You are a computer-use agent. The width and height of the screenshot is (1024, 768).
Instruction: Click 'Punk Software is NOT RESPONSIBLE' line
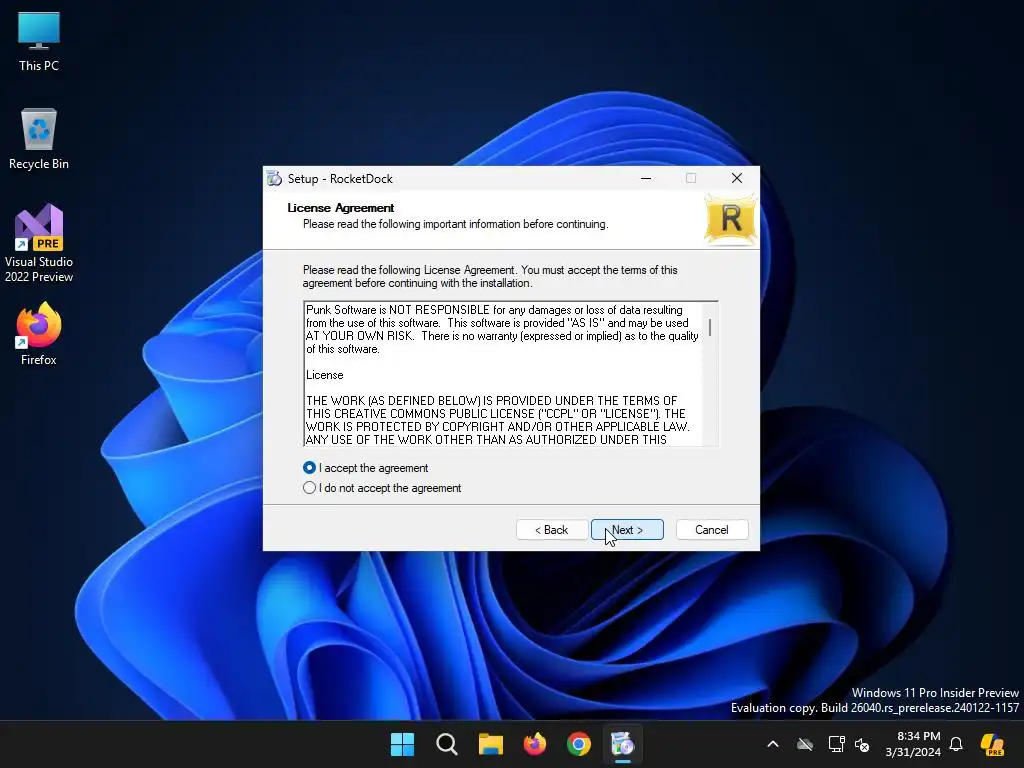[x=494, y=310]
